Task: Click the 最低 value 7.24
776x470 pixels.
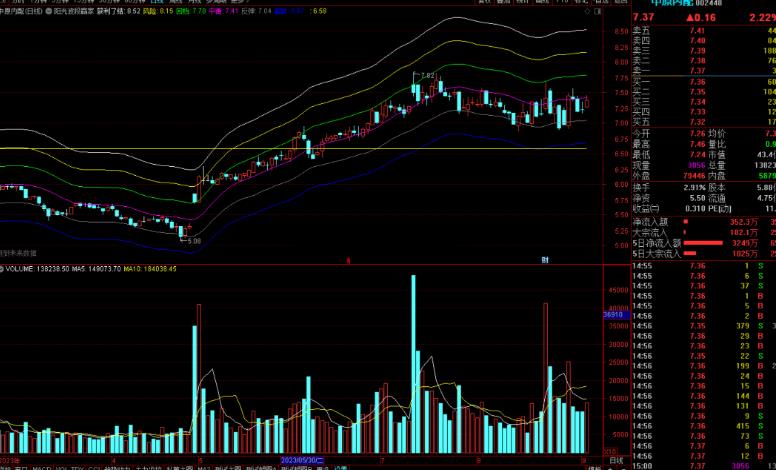Action: 697,154
